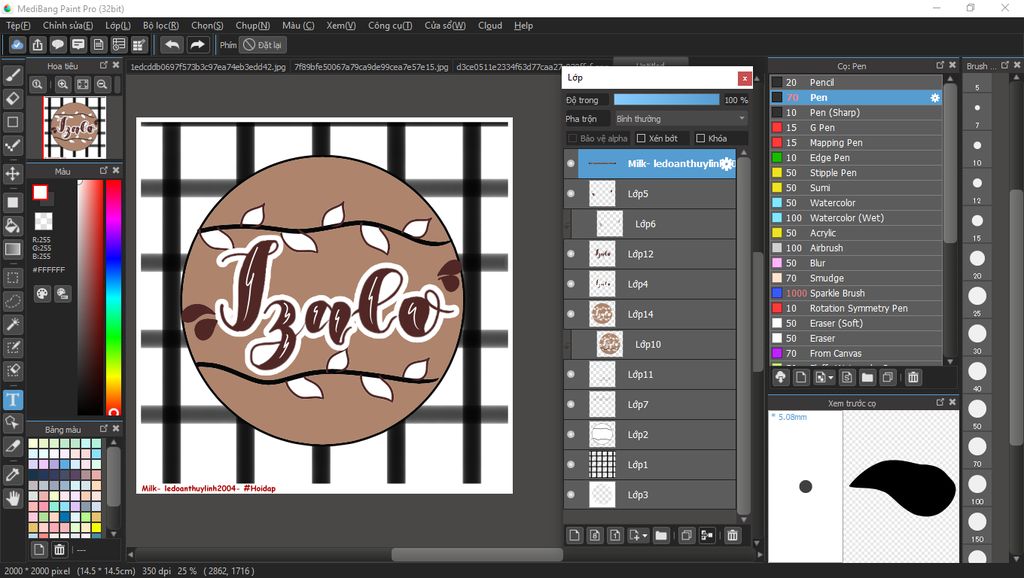Click the Đặt lại reset button
The image size is (1024, 578).
coord(264,45)
